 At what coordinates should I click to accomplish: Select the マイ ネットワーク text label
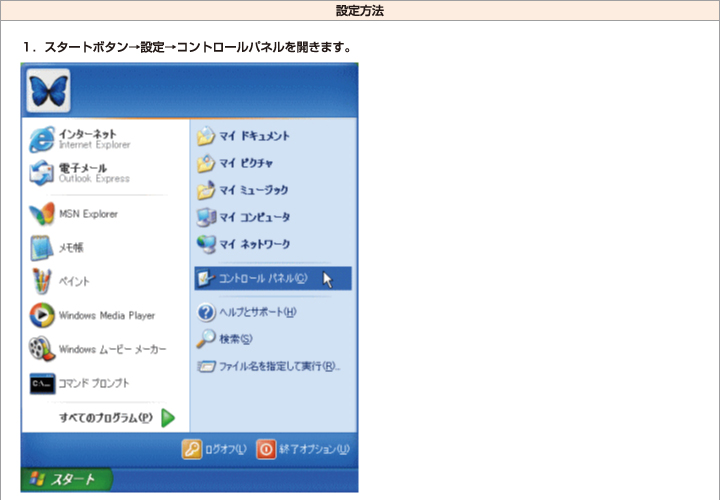pyautogui.click(x=254, y=244)
